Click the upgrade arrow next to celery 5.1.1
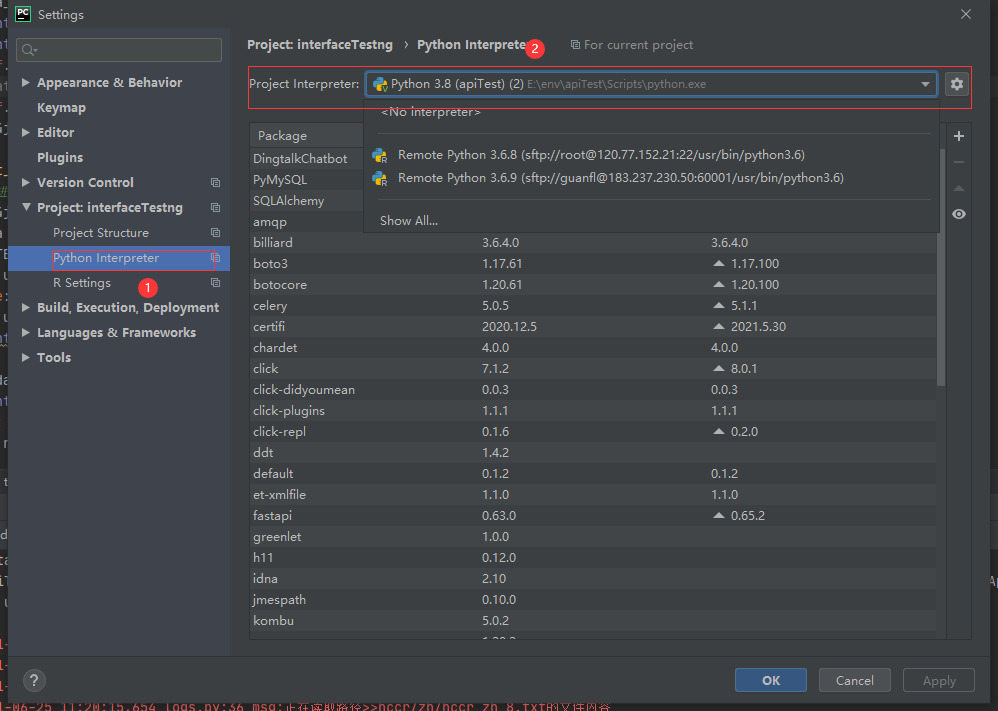 coord(719,306)
